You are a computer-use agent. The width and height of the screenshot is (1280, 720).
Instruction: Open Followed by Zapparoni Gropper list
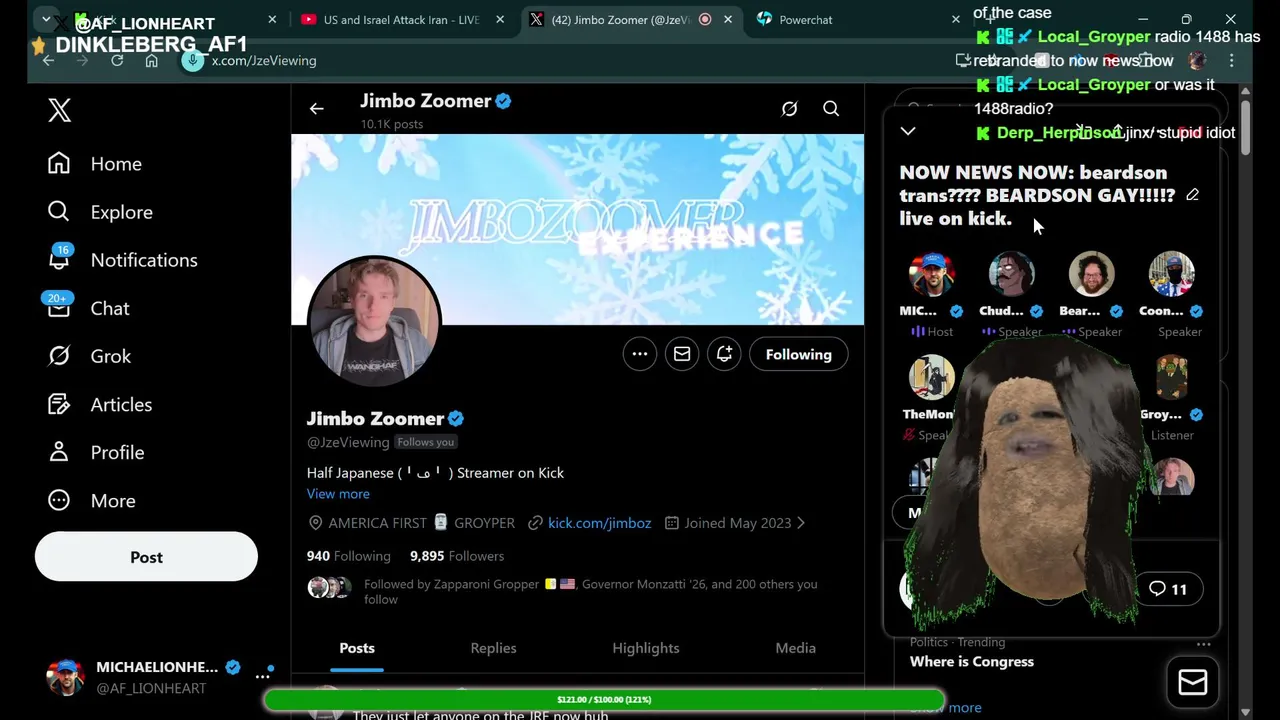[x=590, y=592]
